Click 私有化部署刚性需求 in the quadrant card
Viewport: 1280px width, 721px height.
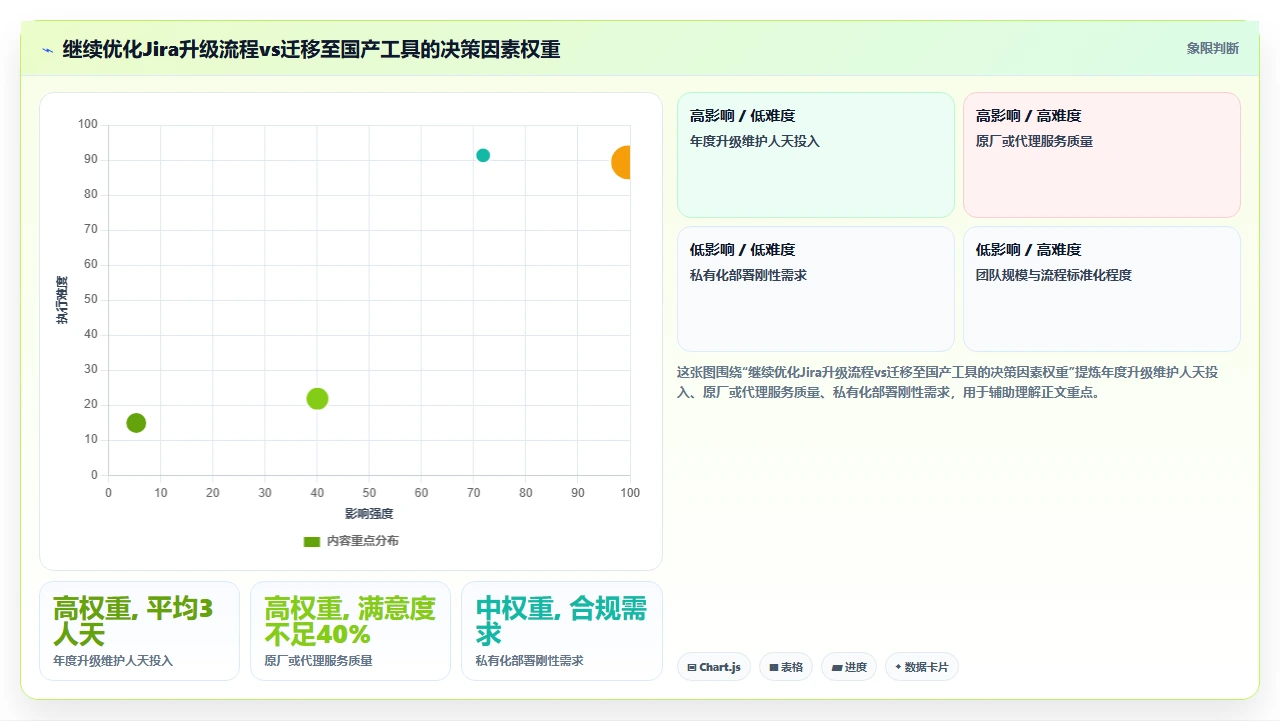coord(748,275)
